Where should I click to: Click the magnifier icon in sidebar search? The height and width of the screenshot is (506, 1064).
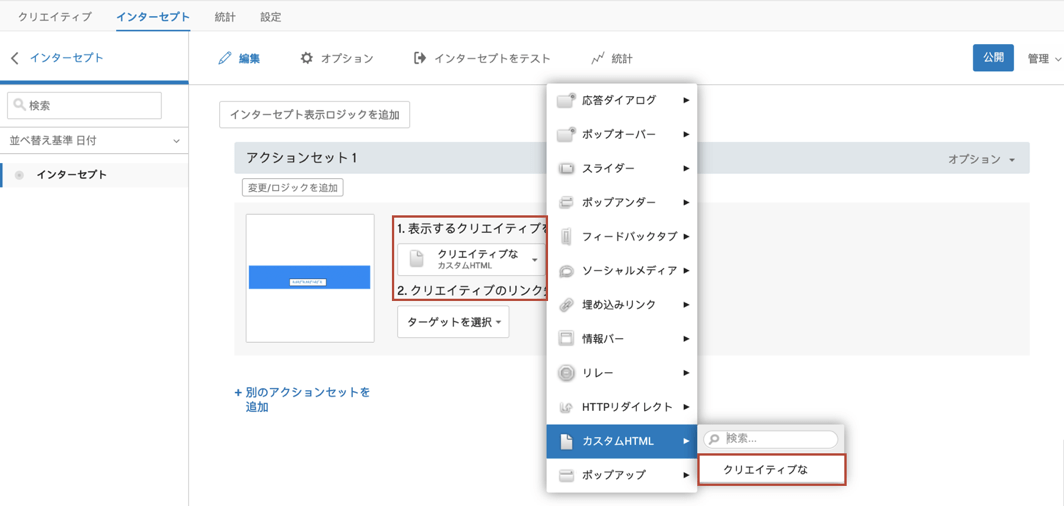pyautogui.click(x=20, y=105)
